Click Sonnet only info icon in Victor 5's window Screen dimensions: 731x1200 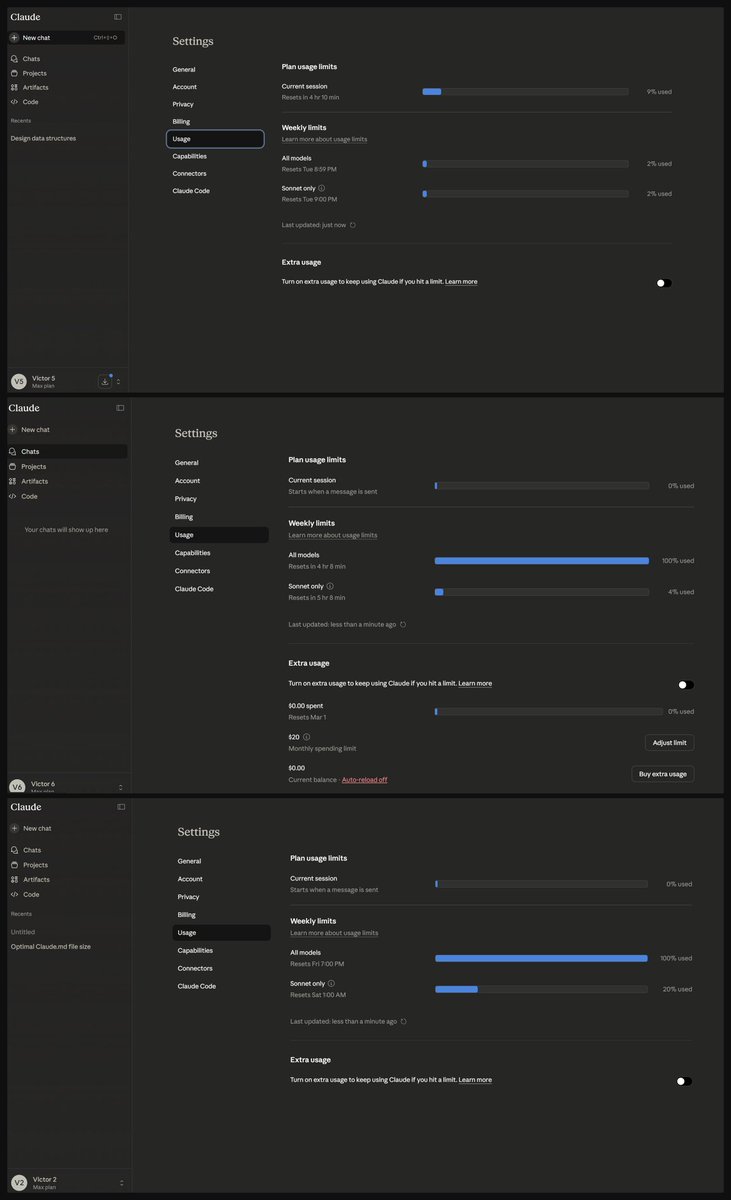click(x=321, y=188)
